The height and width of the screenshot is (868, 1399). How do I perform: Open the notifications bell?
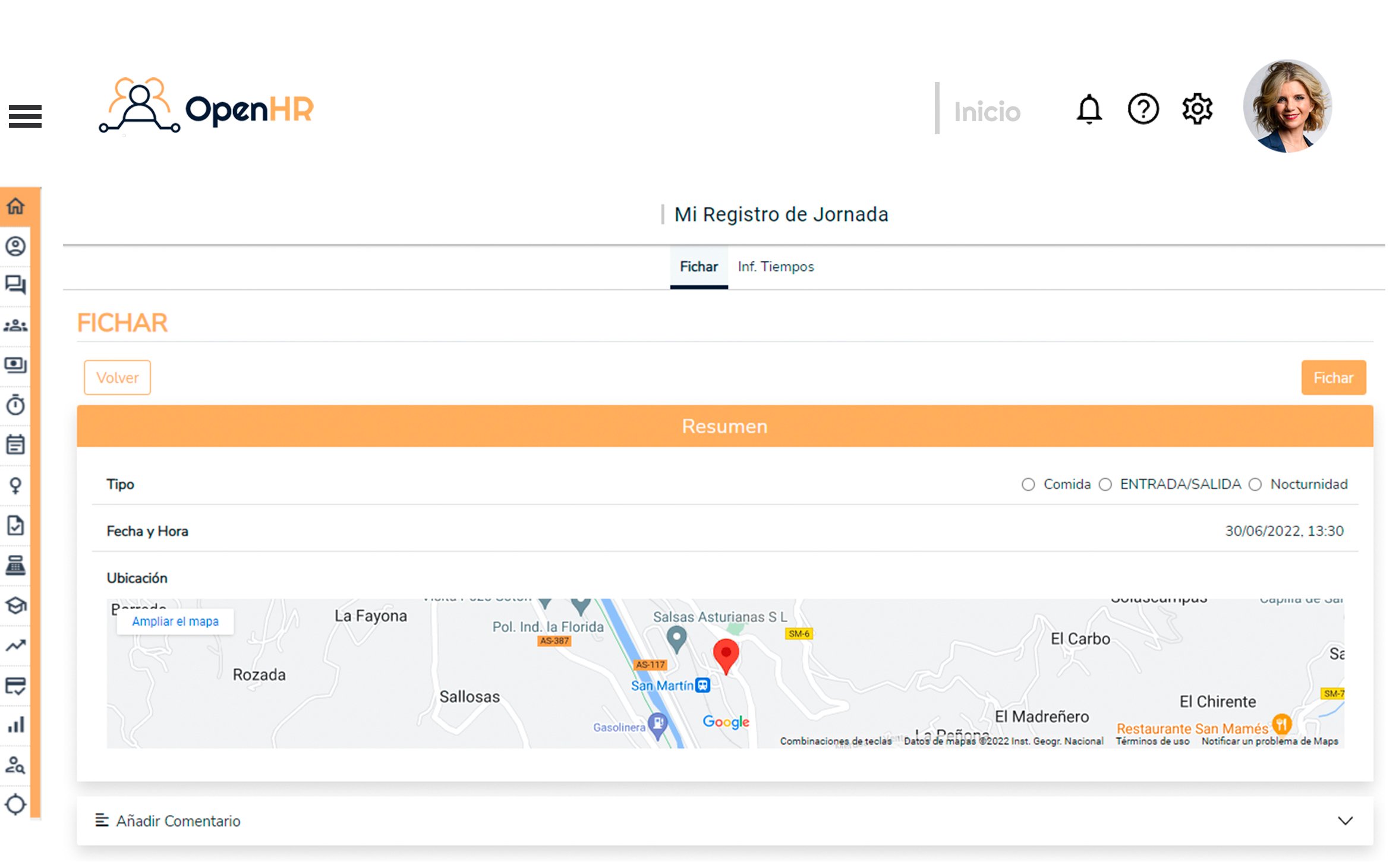point(1089,109)
